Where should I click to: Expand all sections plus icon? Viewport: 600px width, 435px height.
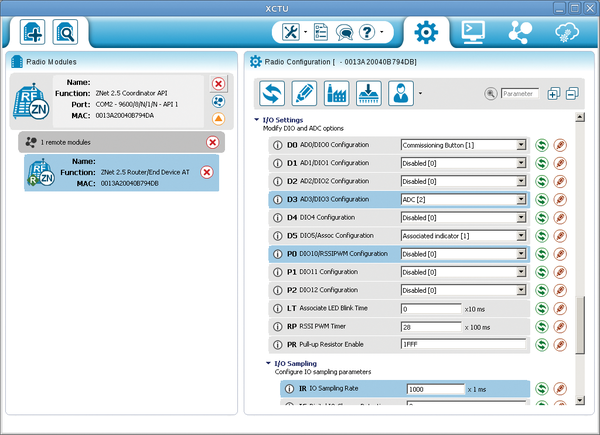click(553, 93)
